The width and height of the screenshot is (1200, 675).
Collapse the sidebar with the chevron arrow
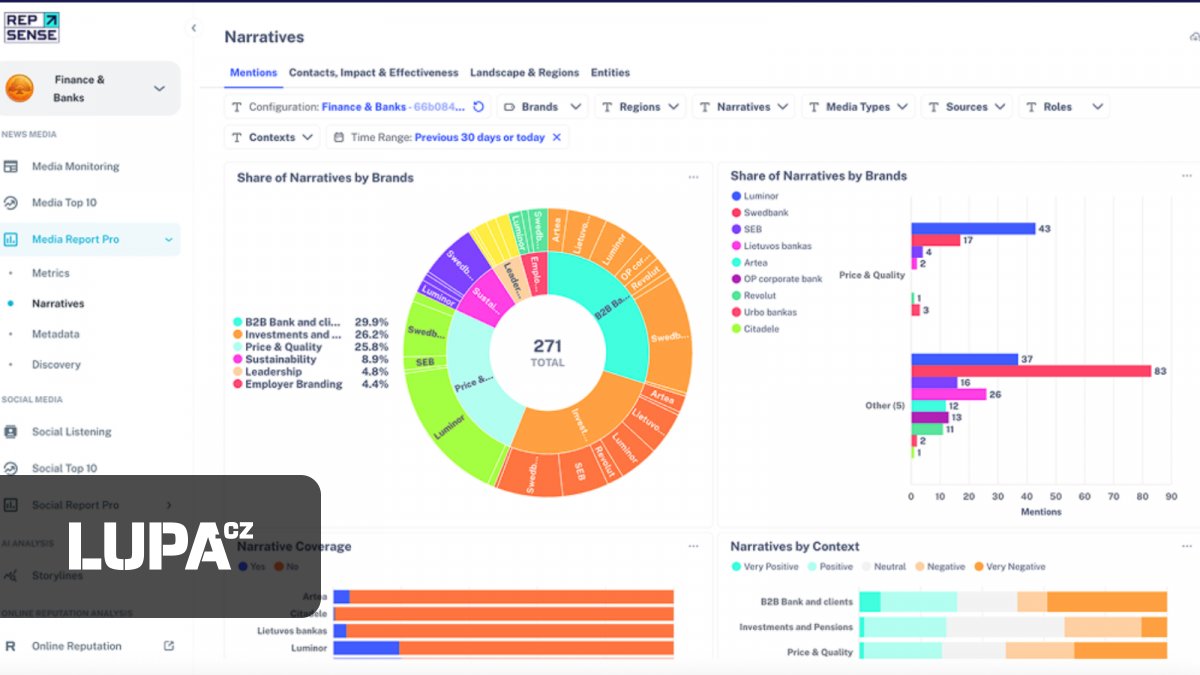click(x=193, y=28)
